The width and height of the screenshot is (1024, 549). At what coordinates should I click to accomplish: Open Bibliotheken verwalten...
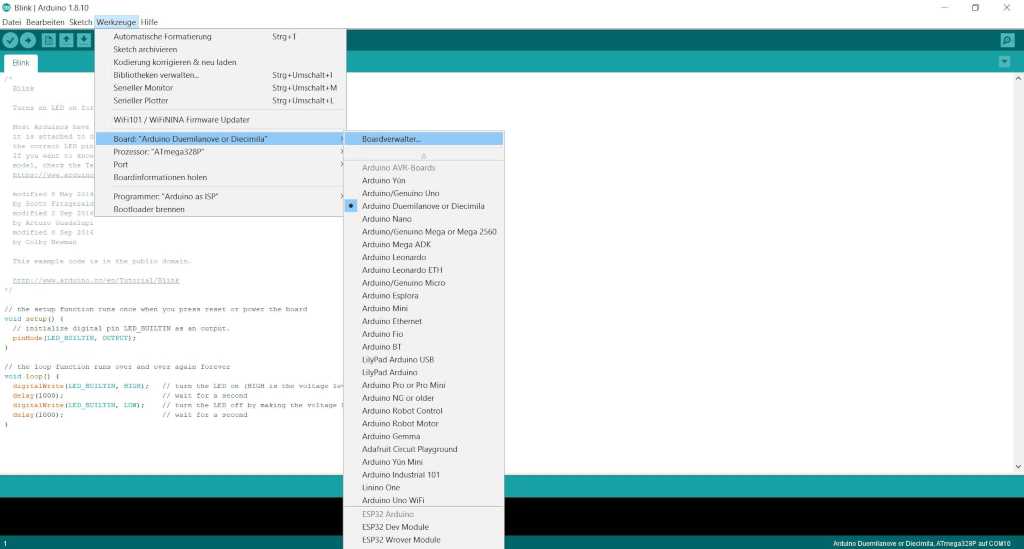click(221, 75)
